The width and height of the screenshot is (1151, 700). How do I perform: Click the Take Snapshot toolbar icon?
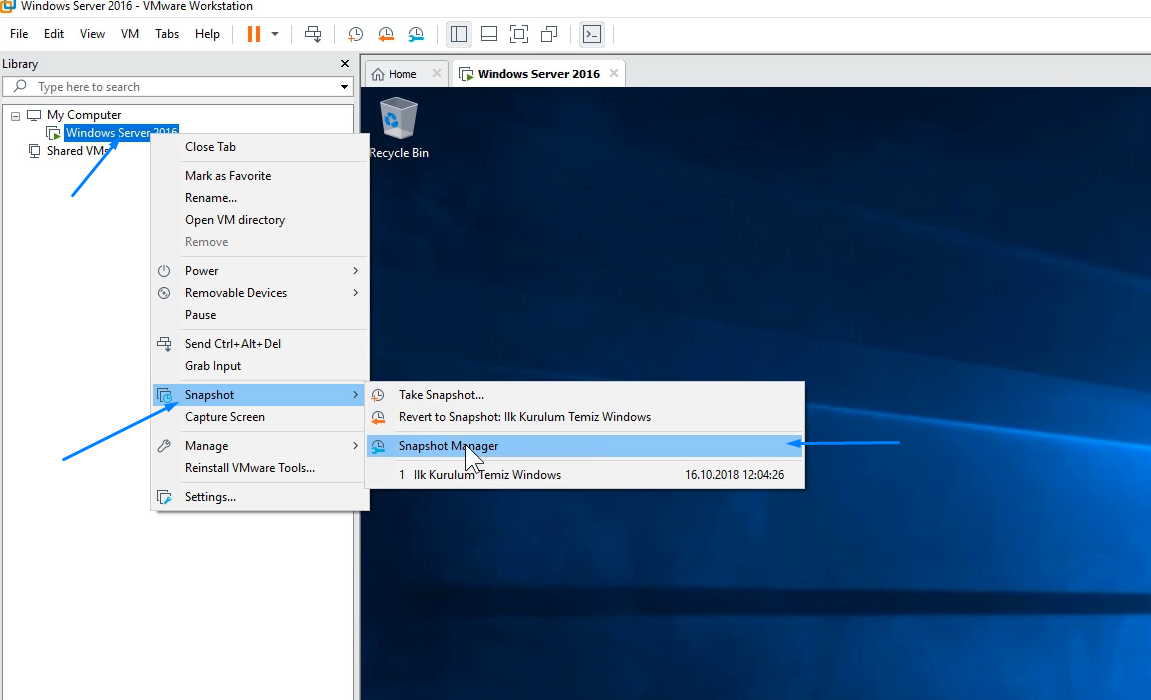356,34
